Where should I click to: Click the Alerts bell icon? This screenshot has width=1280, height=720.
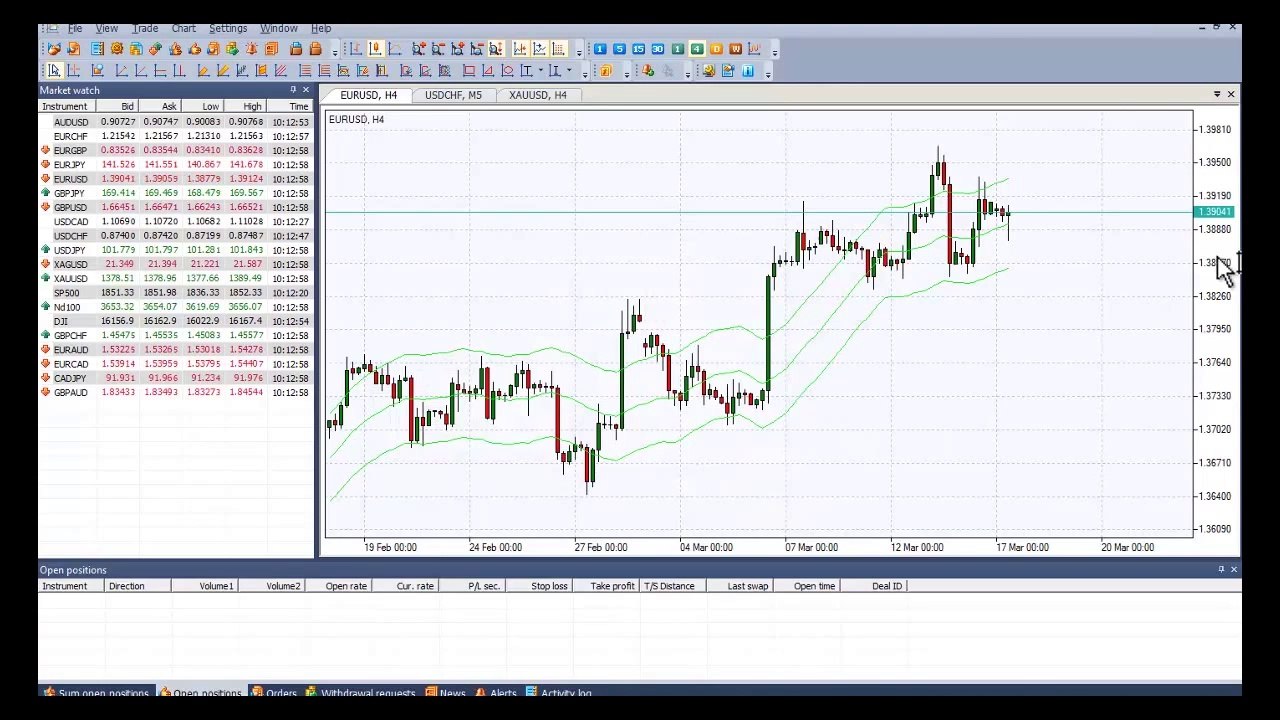(481, 692)
